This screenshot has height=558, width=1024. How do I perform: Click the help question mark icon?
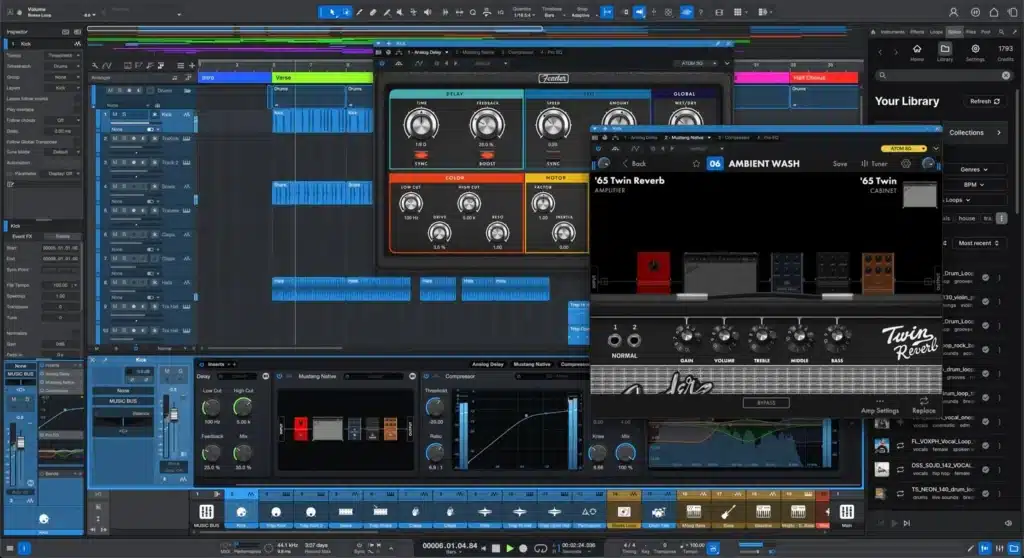pos(700,12)
